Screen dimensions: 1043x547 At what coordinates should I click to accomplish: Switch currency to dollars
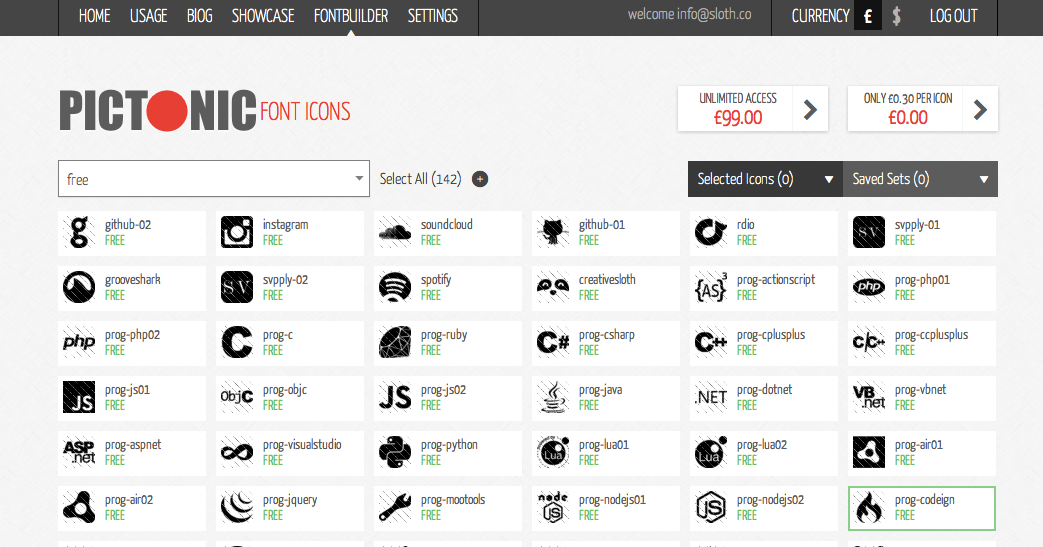(896, 17)
